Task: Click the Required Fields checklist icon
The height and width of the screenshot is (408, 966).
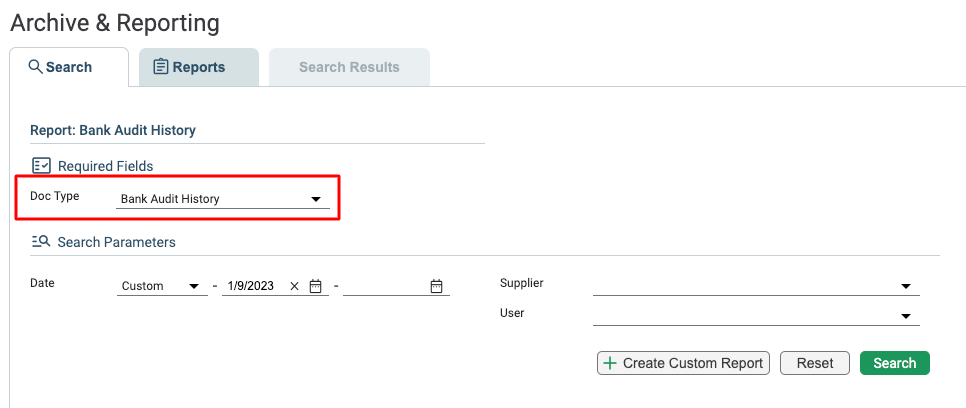Action: (x=41, y=165)
